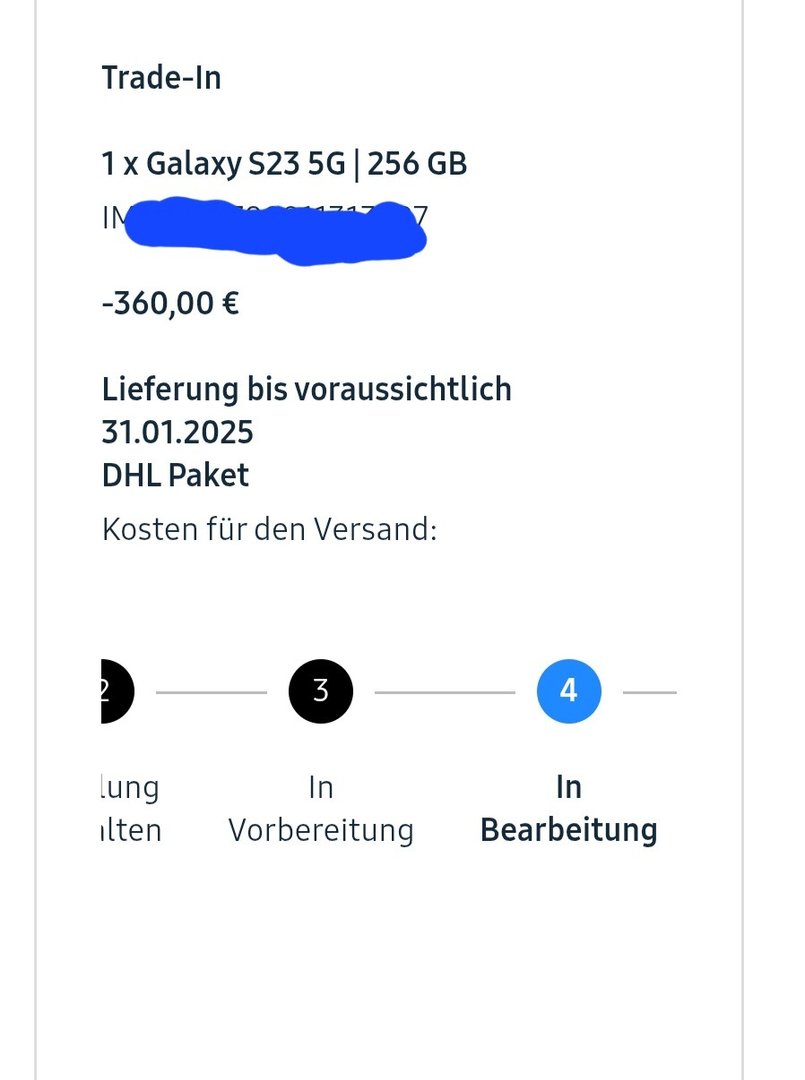Click "Lieferung bis voraussichtlich" text
This screenshot has height=1080, width=805.
coord(307,388)
